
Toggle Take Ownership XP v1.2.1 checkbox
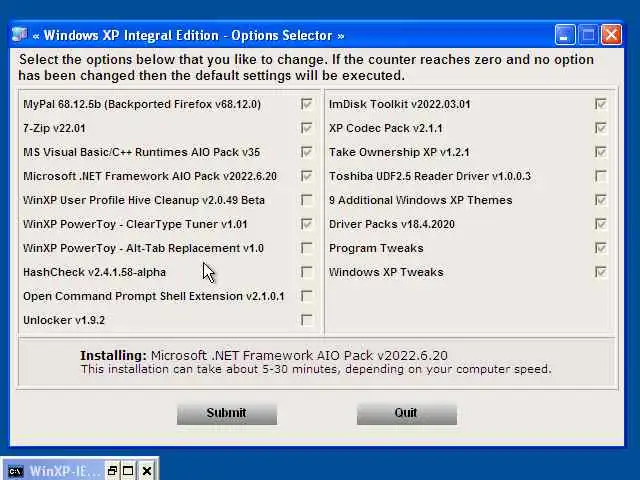tap(601, 152)
